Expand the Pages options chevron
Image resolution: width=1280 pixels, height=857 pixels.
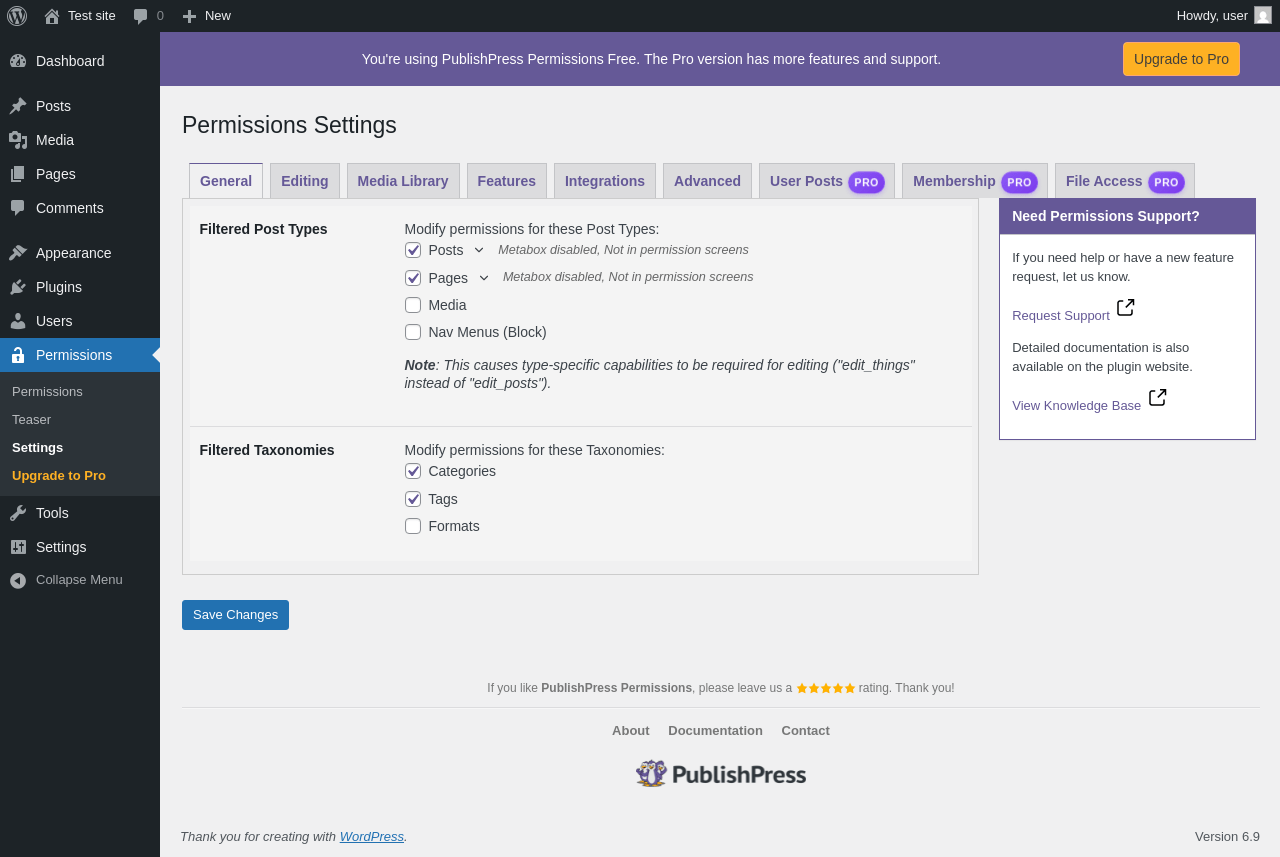tap(484, 278)
